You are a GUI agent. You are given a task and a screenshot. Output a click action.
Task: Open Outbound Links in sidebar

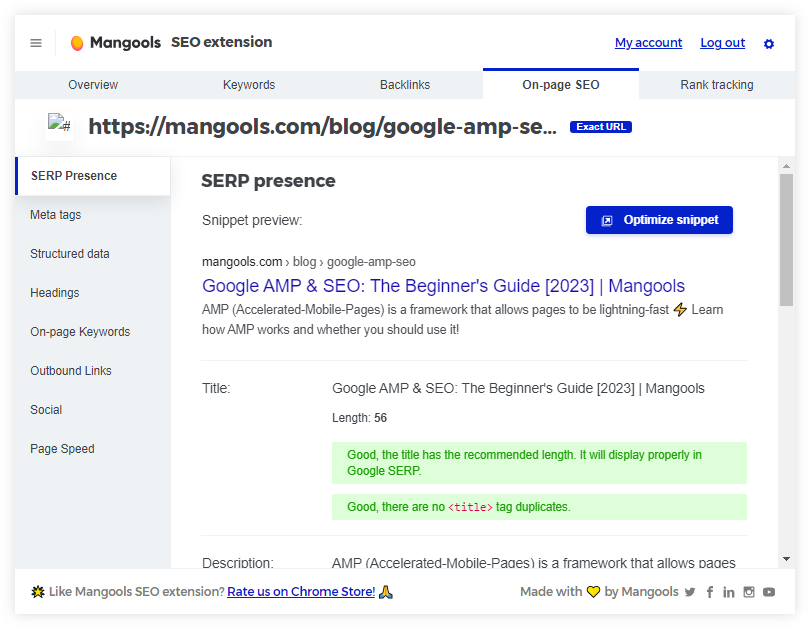(x=93, y=371)
